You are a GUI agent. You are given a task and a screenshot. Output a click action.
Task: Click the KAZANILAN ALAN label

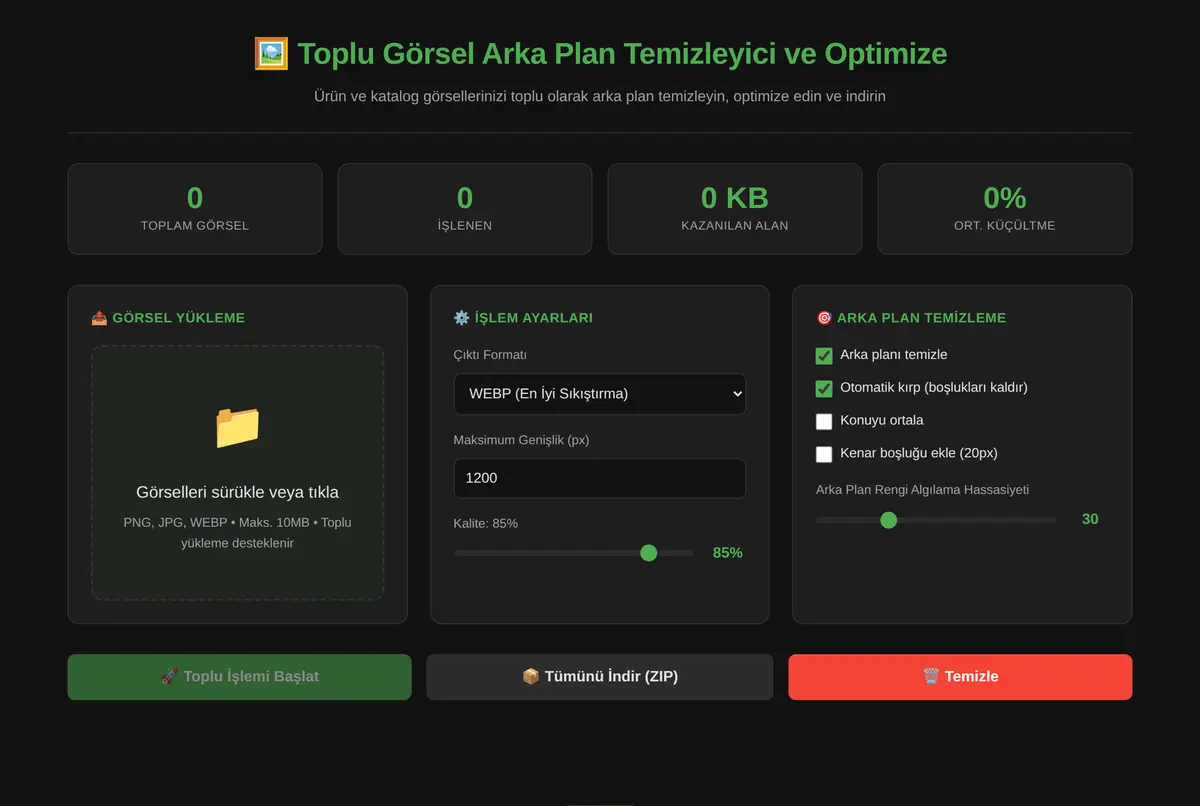735,226
